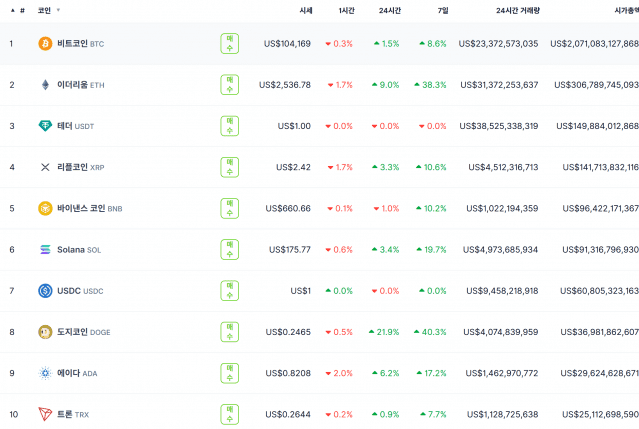Sort the table by 시세 price column

pos(305,10)
